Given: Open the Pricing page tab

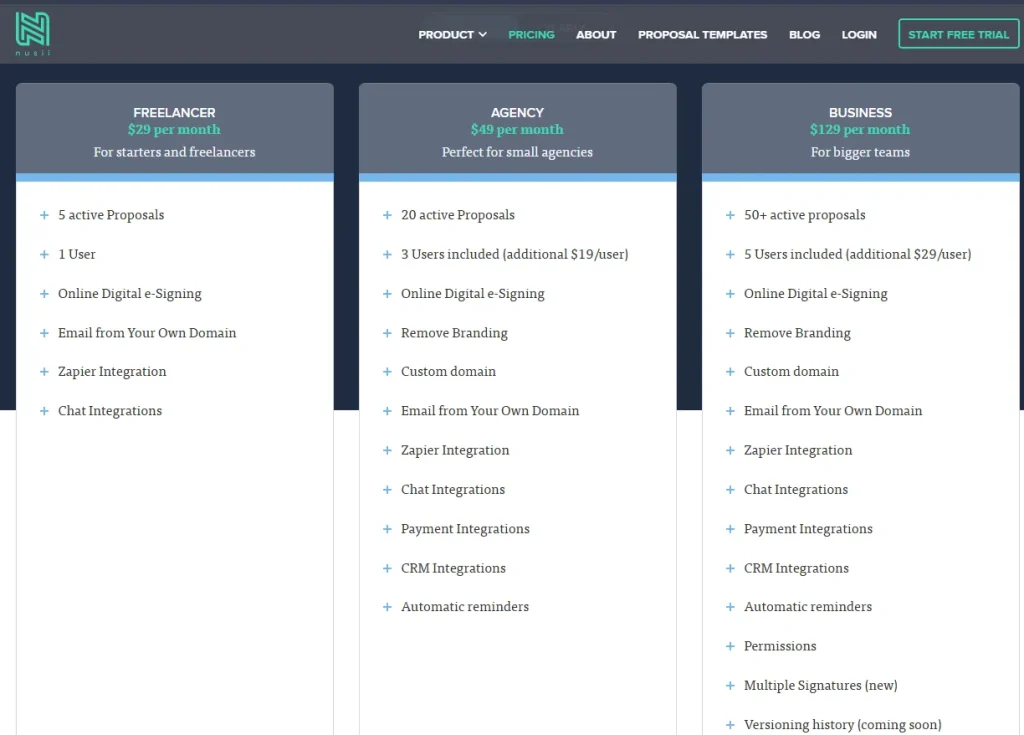Looking at the screenshot, I should click(531, 35).
